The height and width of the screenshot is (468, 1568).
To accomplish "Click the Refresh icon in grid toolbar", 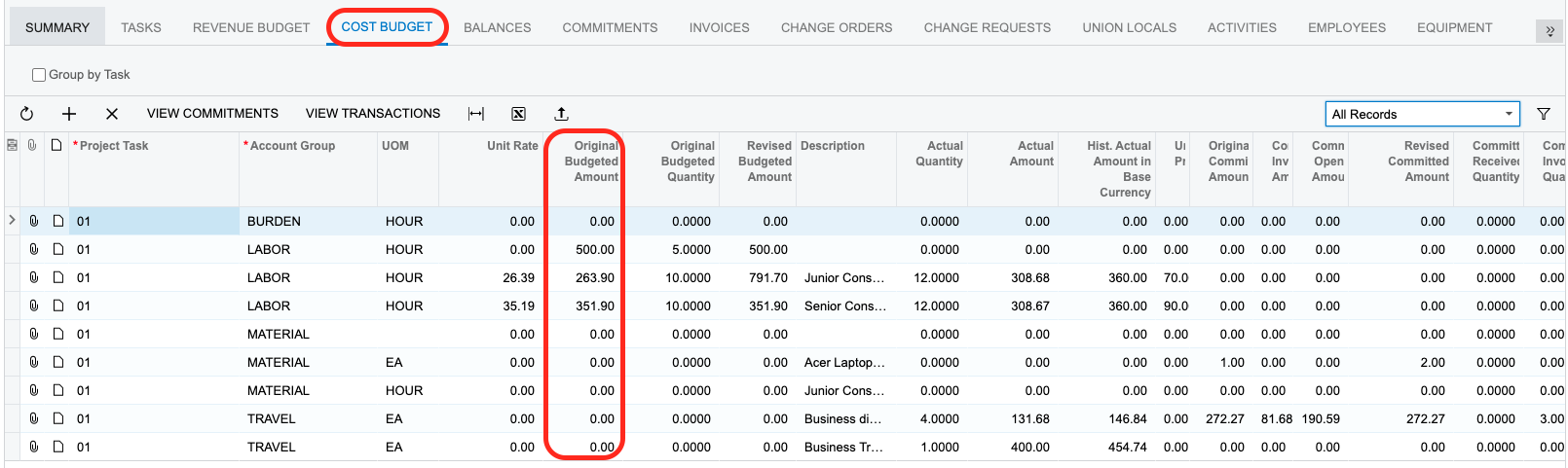I will (26, 114).
